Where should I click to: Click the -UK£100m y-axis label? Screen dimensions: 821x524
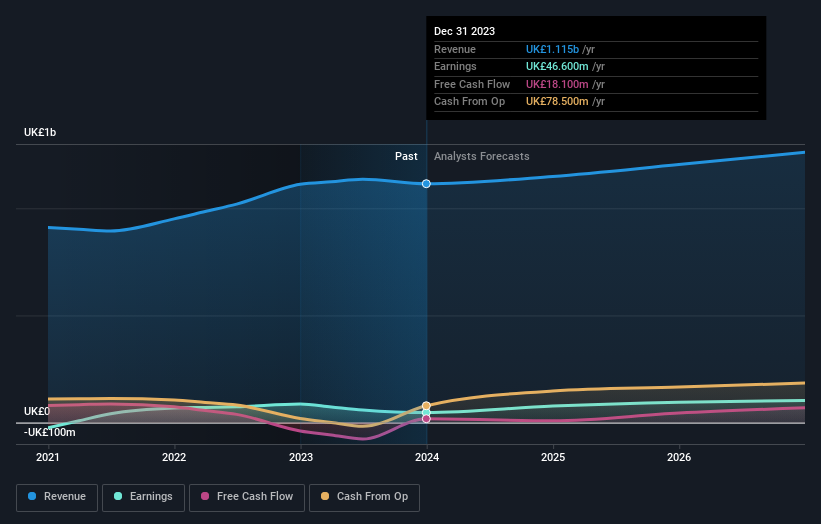coord(50,432)
